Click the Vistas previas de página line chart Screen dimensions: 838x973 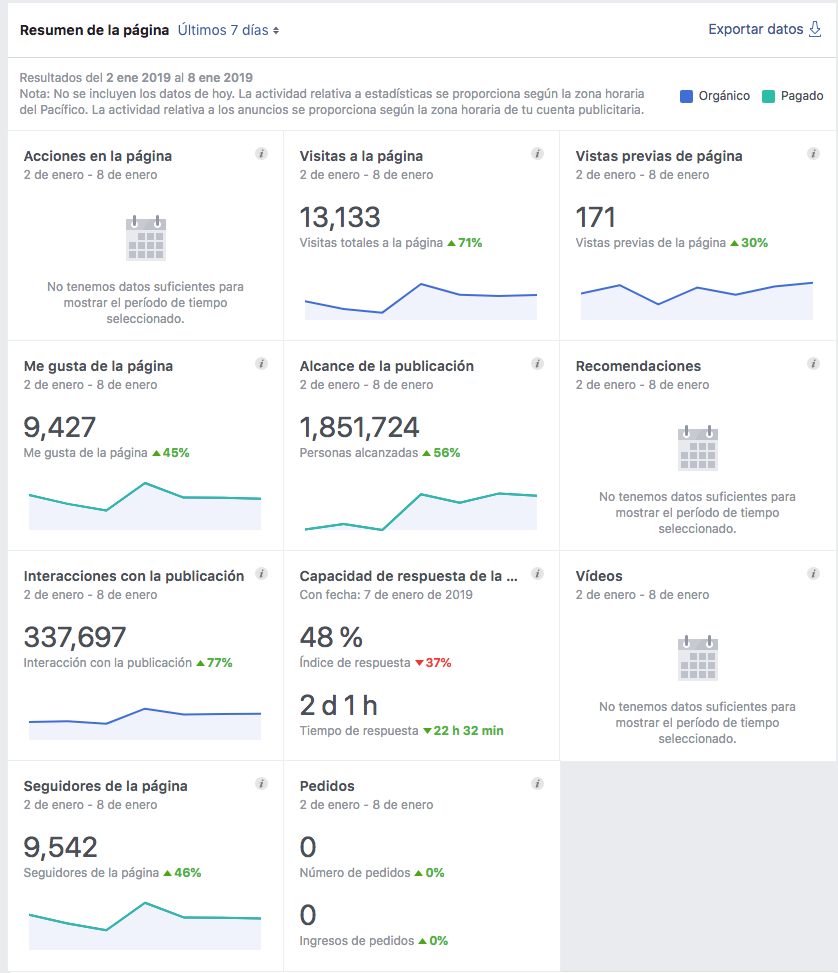point(696,301)
